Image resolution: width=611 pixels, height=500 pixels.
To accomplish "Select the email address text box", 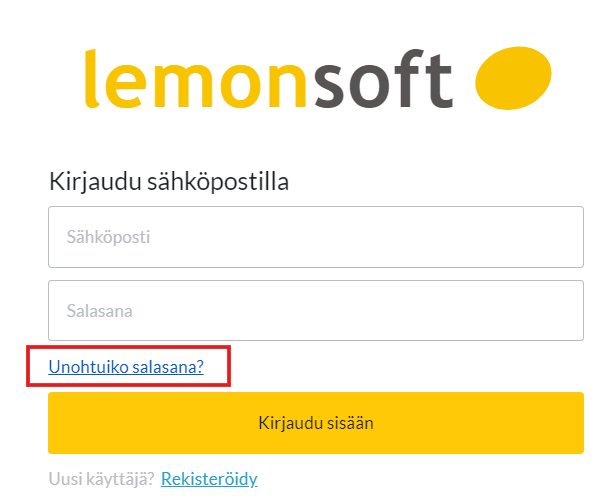I will pyautogui.click(x=315, y=237).
